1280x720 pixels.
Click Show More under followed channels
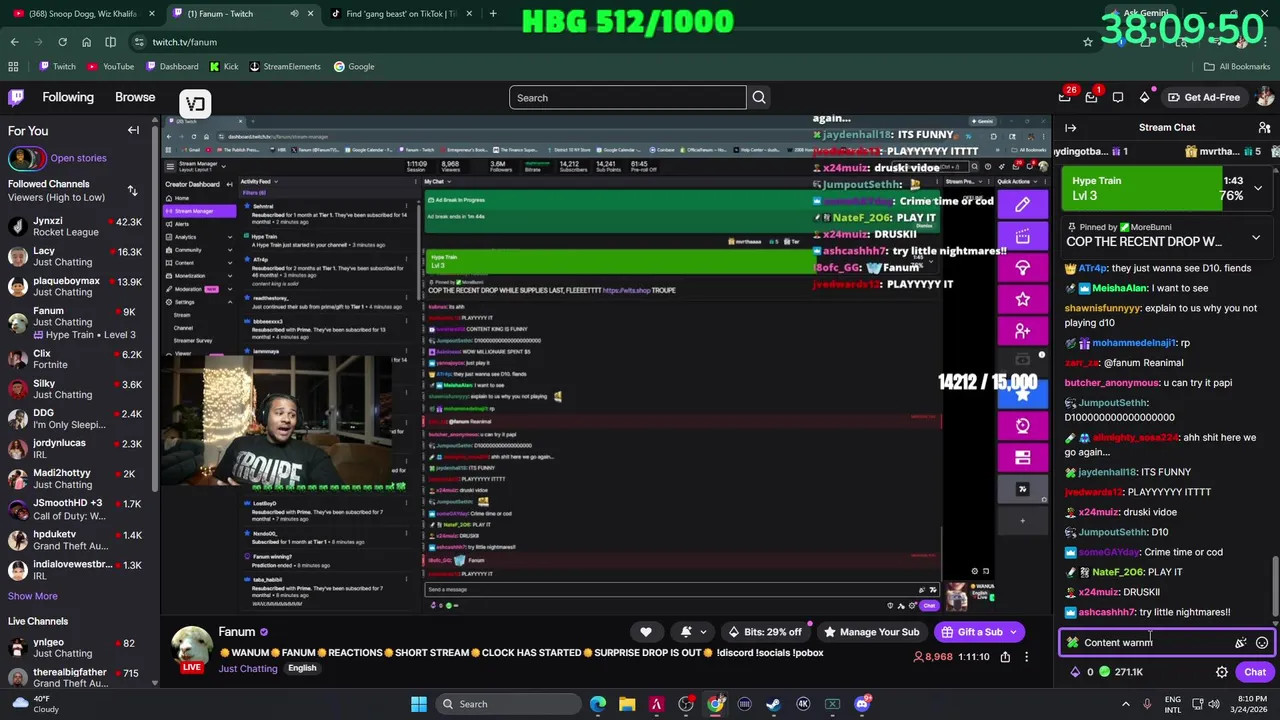[x=33, y=596]
